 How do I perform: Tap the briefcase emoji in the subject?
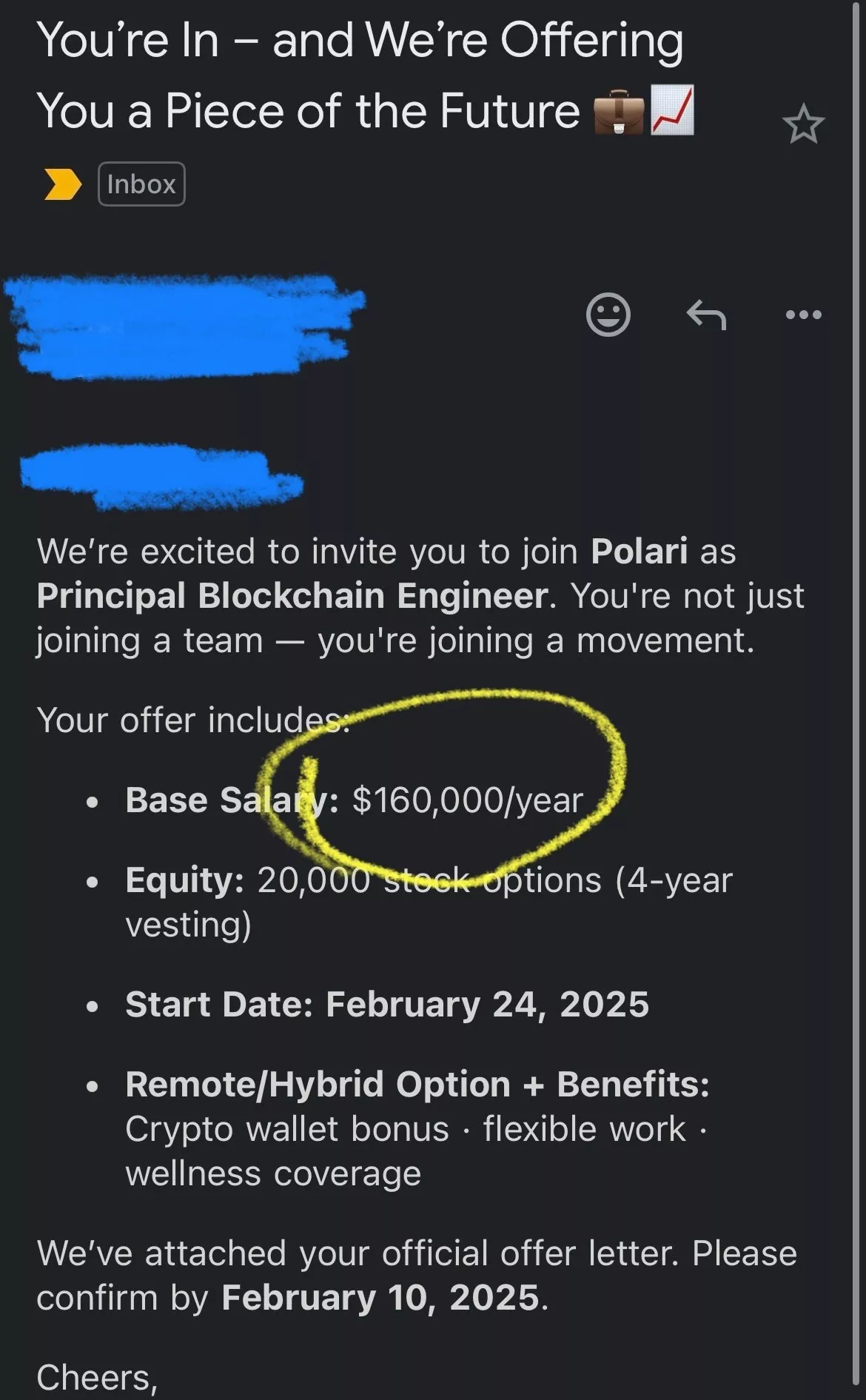coord(619,112)
